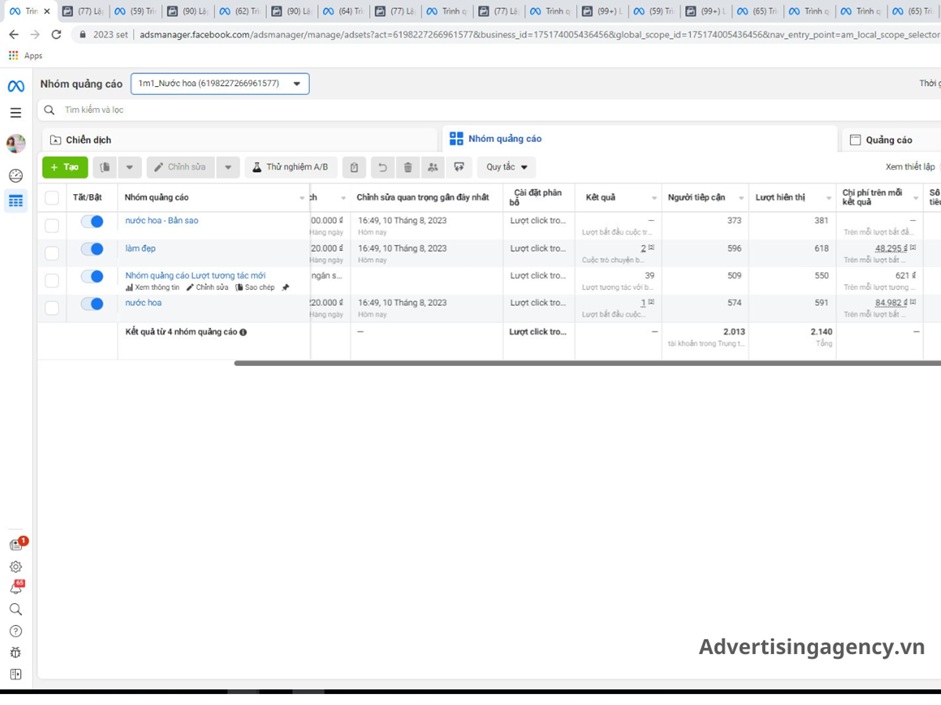This screenshot has height=705, width=941.
Task: Switch to the "Quảng cáo" tab
Action: 891,140
